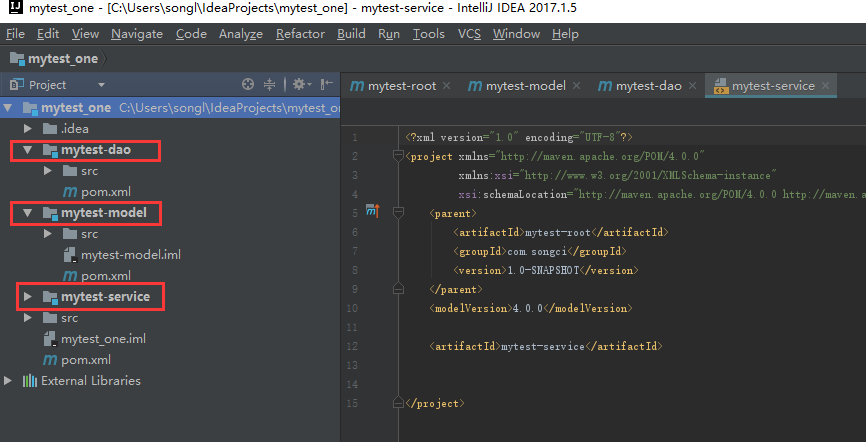Expand External Libraries node
866x442 pixels.
tap(7, 381)
